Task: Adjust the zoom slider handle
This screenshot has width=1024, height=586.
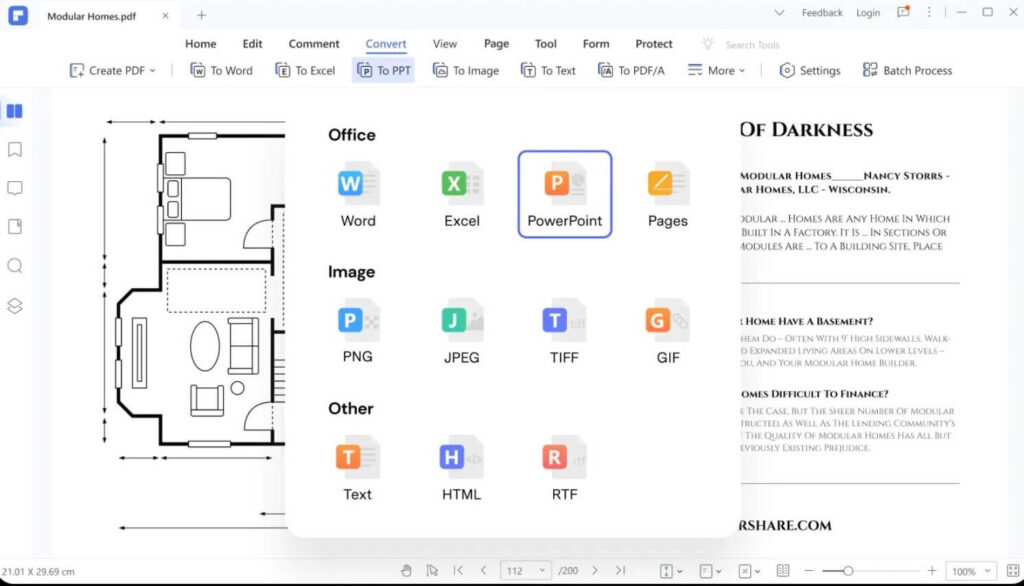Action: coord(848,571)
